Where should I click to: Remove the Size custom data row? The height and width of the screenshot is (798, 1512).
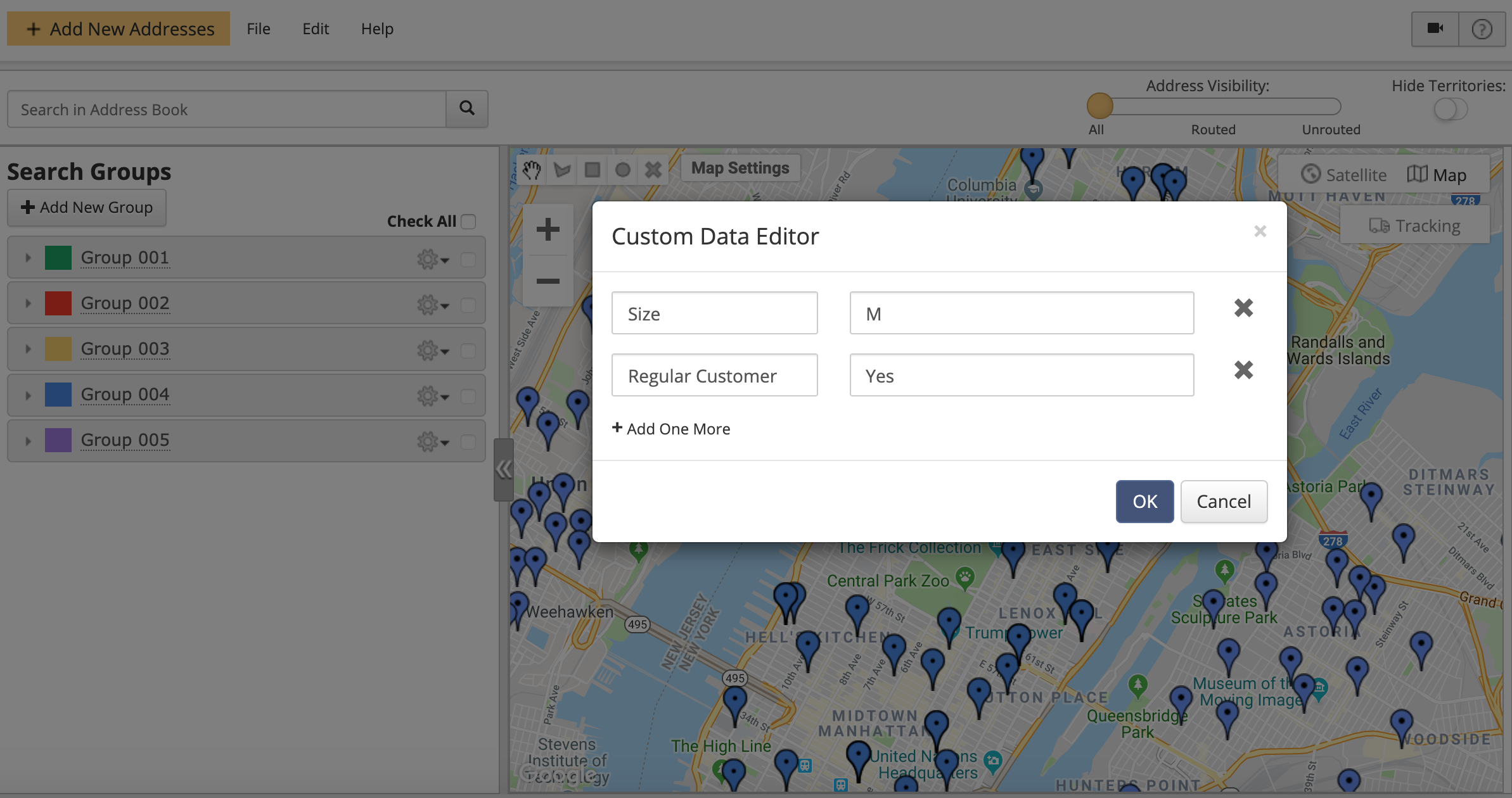[x=1243, y=308]
